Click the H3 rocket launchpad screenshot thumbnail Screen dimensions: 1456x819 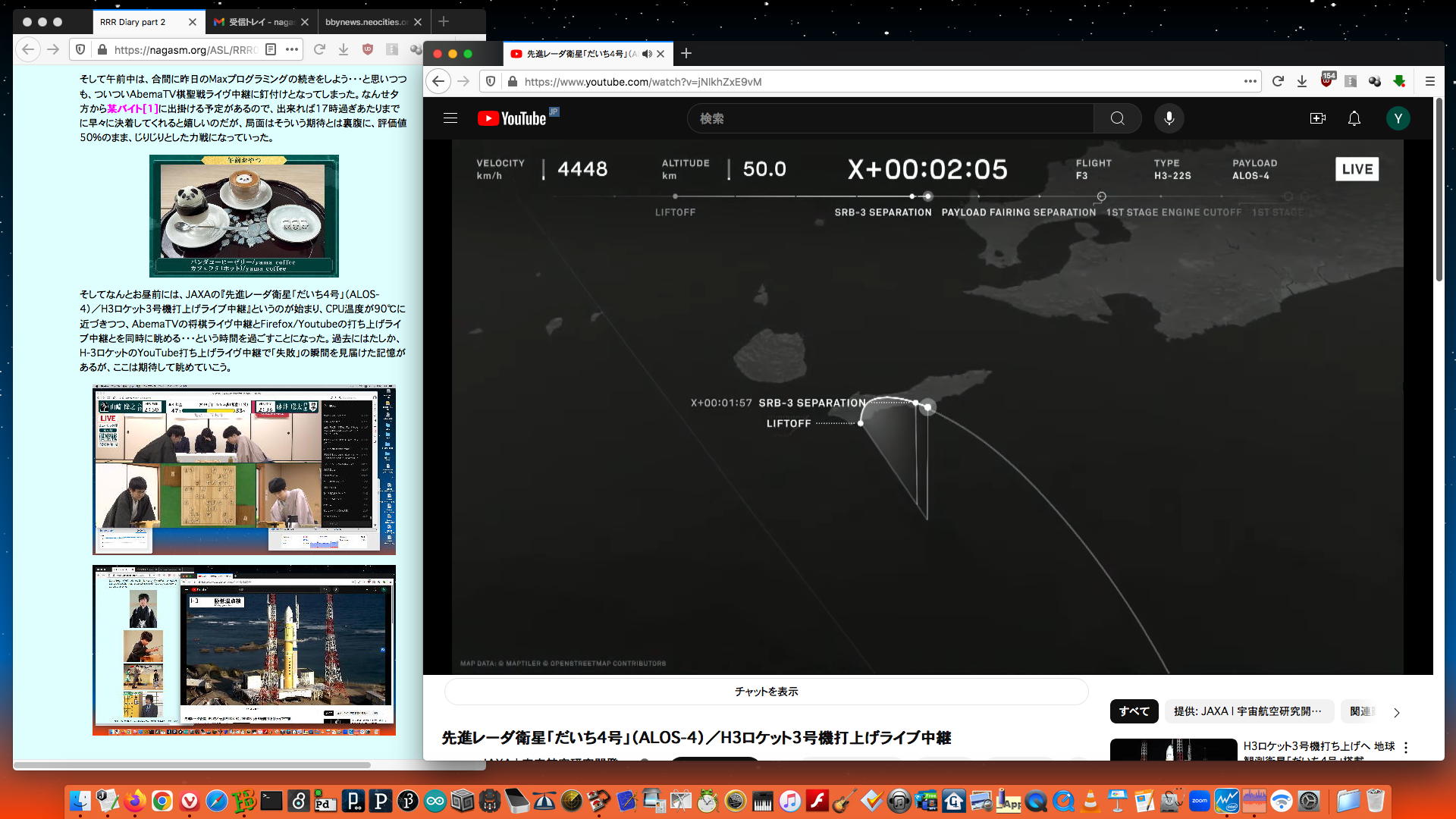click(243, 650)
